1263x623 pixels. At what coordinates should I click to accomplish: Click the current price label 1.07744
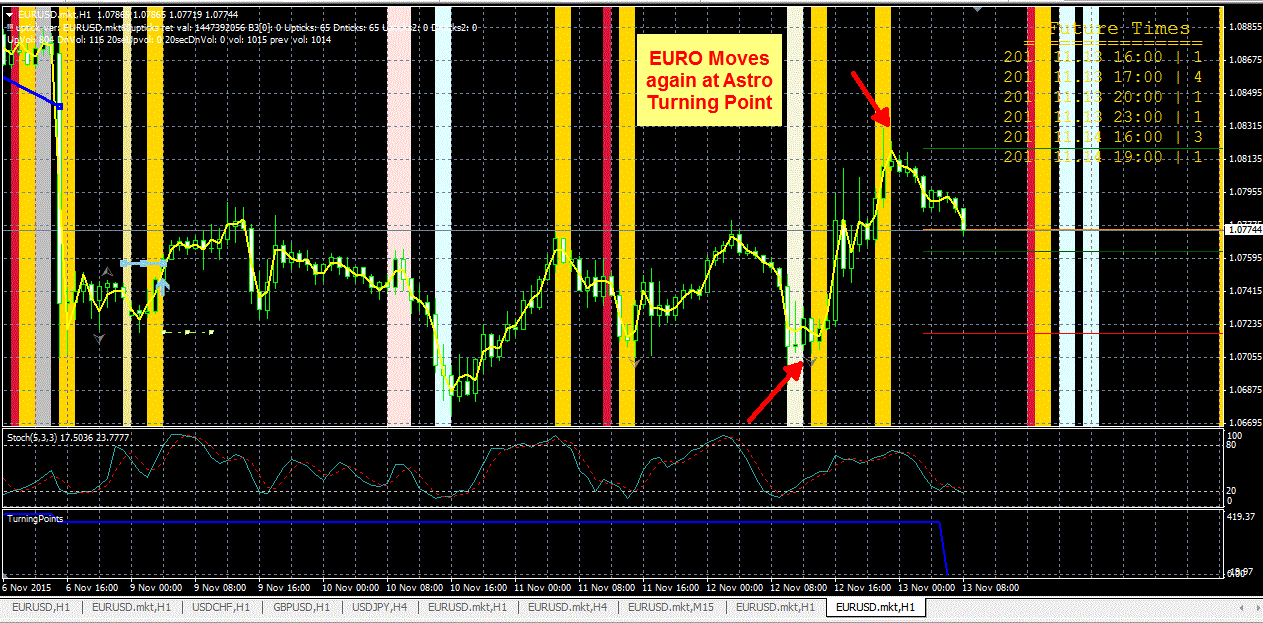point(1242,230)
